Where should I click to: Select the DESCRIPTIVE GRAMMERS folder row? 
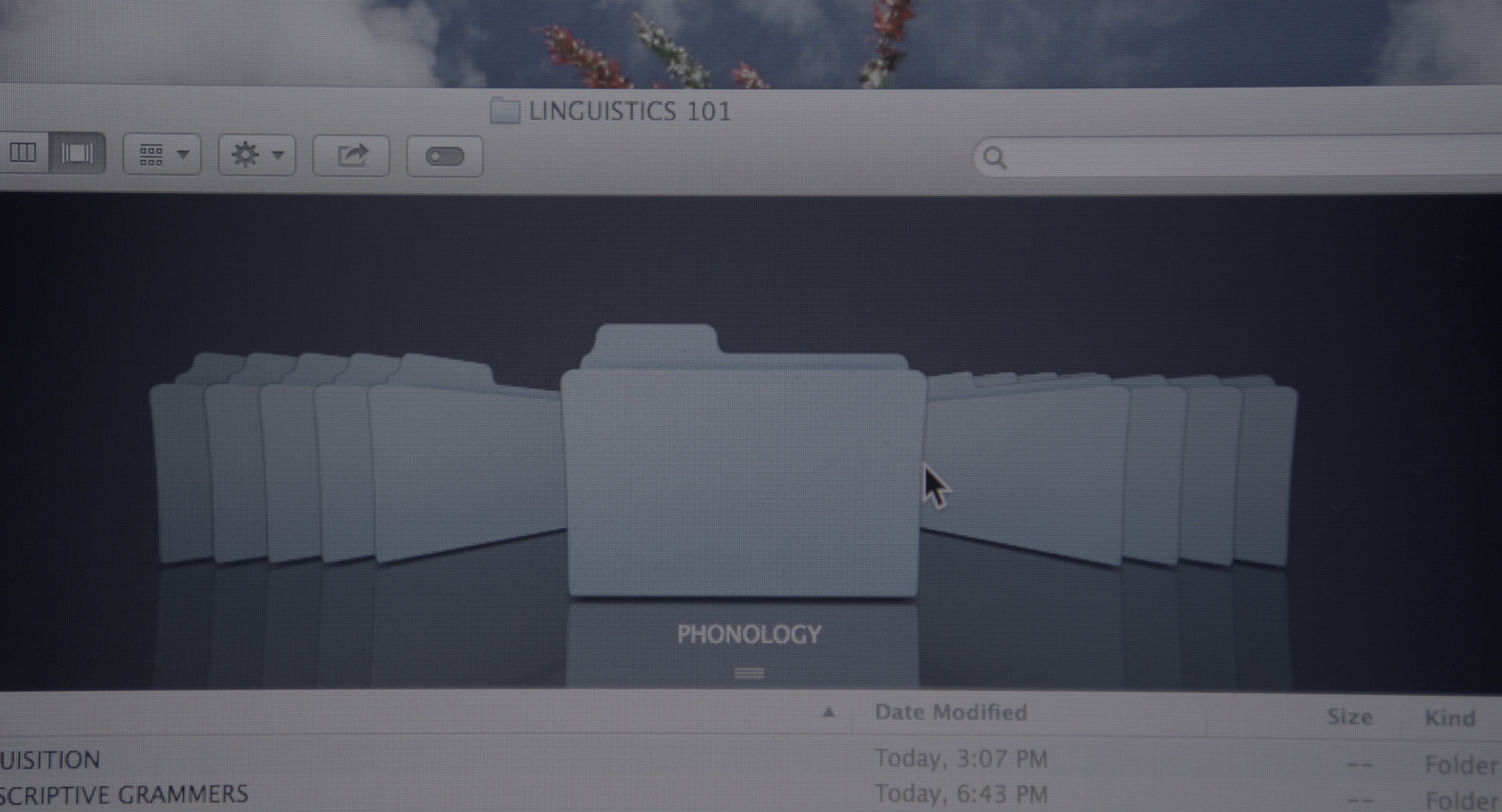[x=751, y=795]
